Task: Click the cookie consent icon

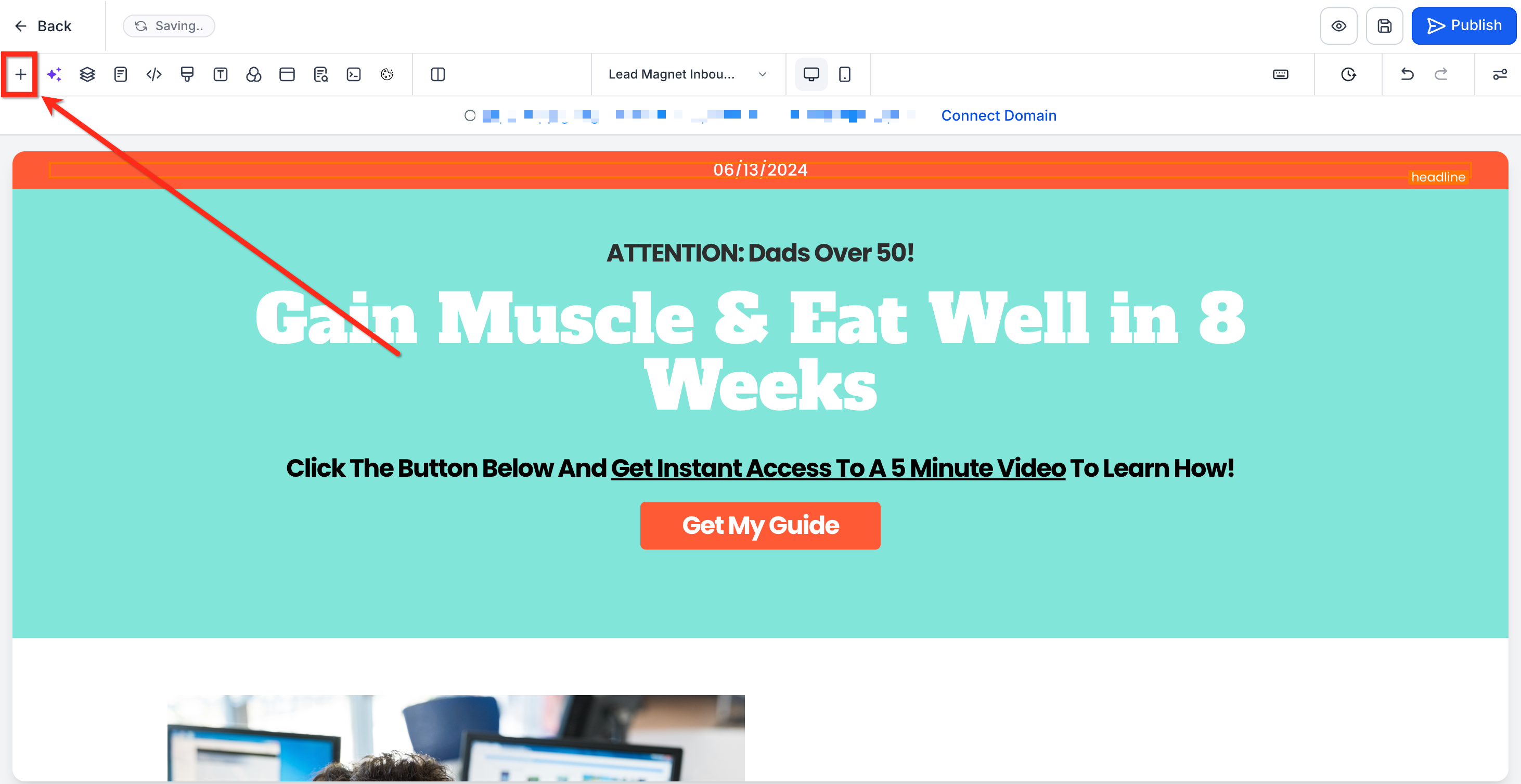Action: (x=386, y=74)
